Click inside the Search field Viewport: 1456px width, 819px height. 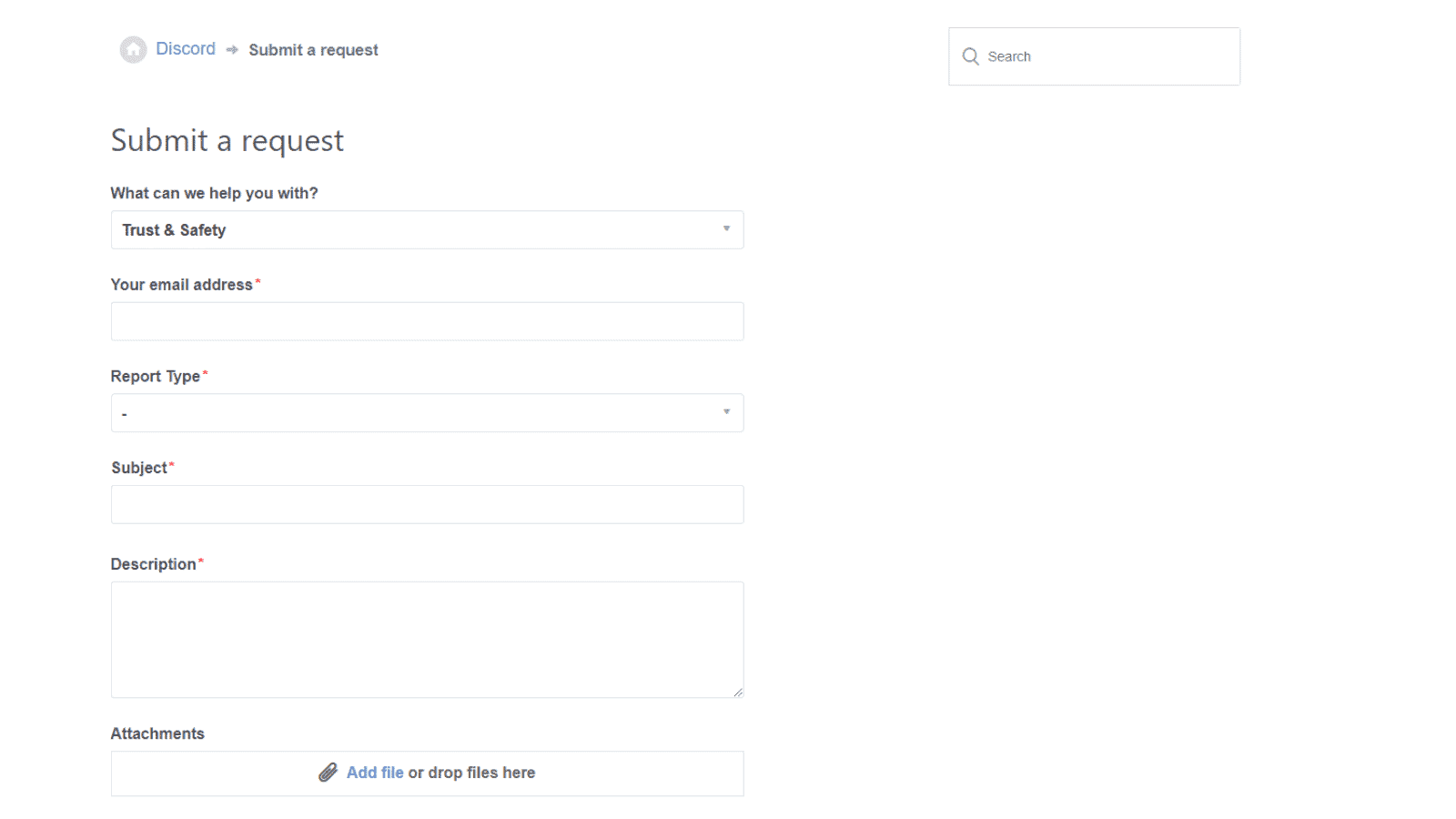[1092, 56]
